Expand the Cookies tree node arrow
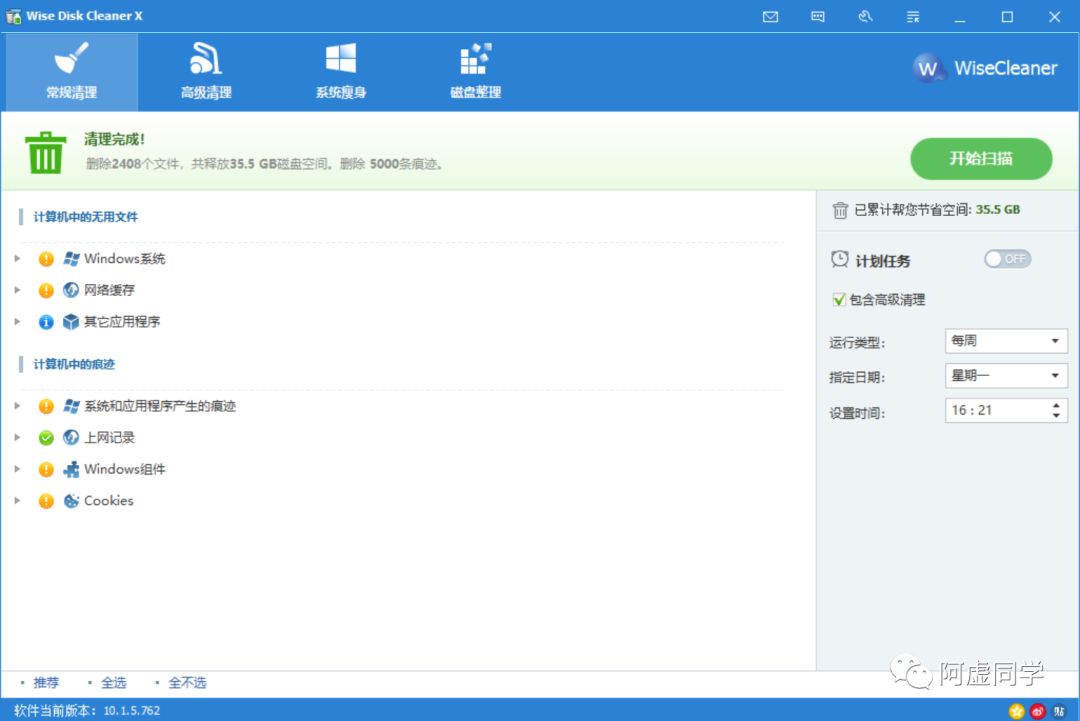Image resolution: width=1080 pixels, height=721 pixels. pyautogui.click(x=17, y=501)
